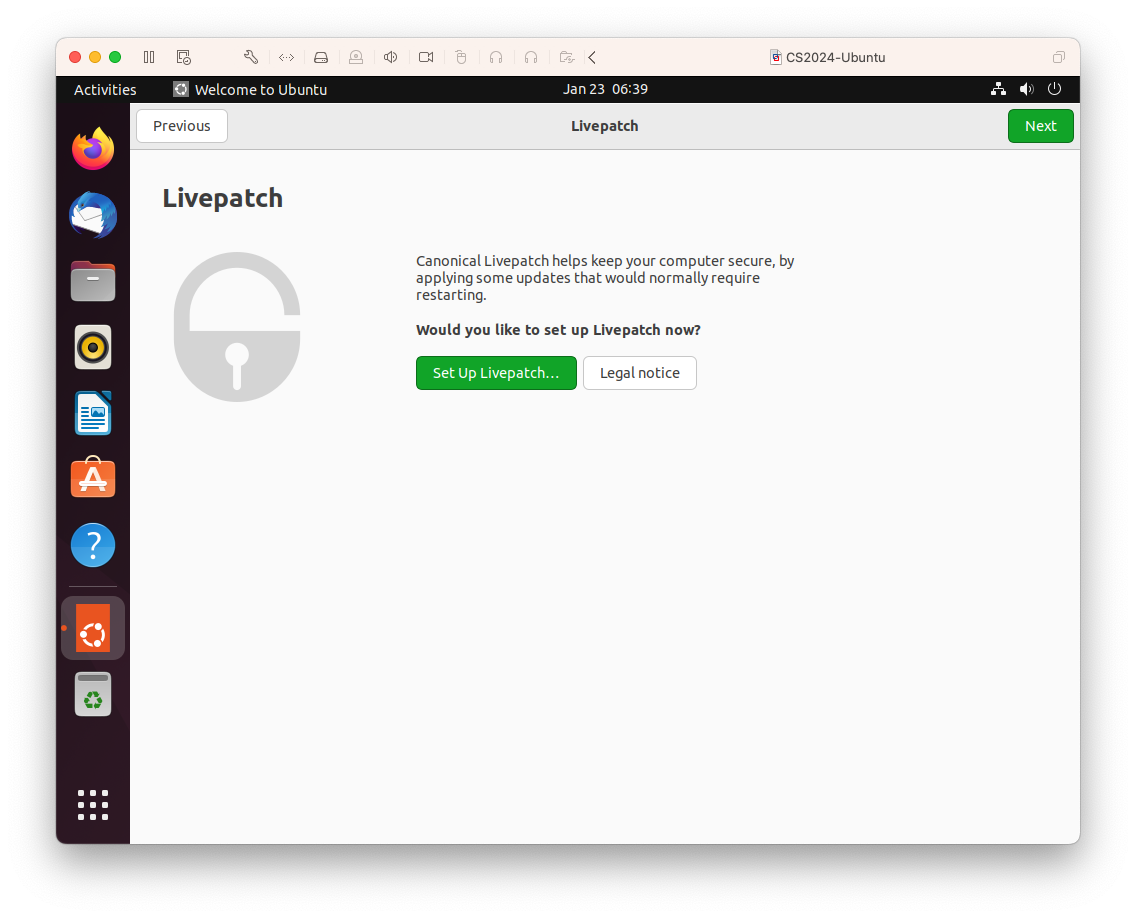Click the Set Up Livepatch button

496,373
